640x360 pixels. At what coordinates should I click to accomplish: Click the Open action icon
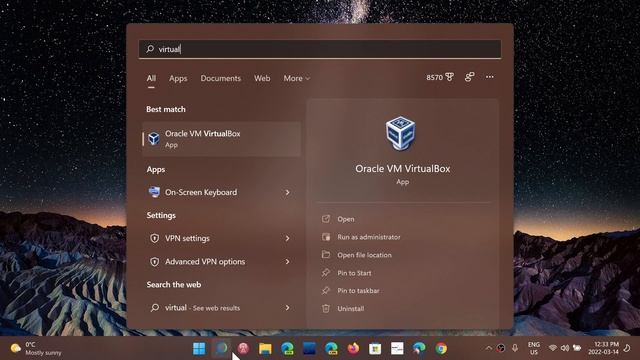click(326, 219)
